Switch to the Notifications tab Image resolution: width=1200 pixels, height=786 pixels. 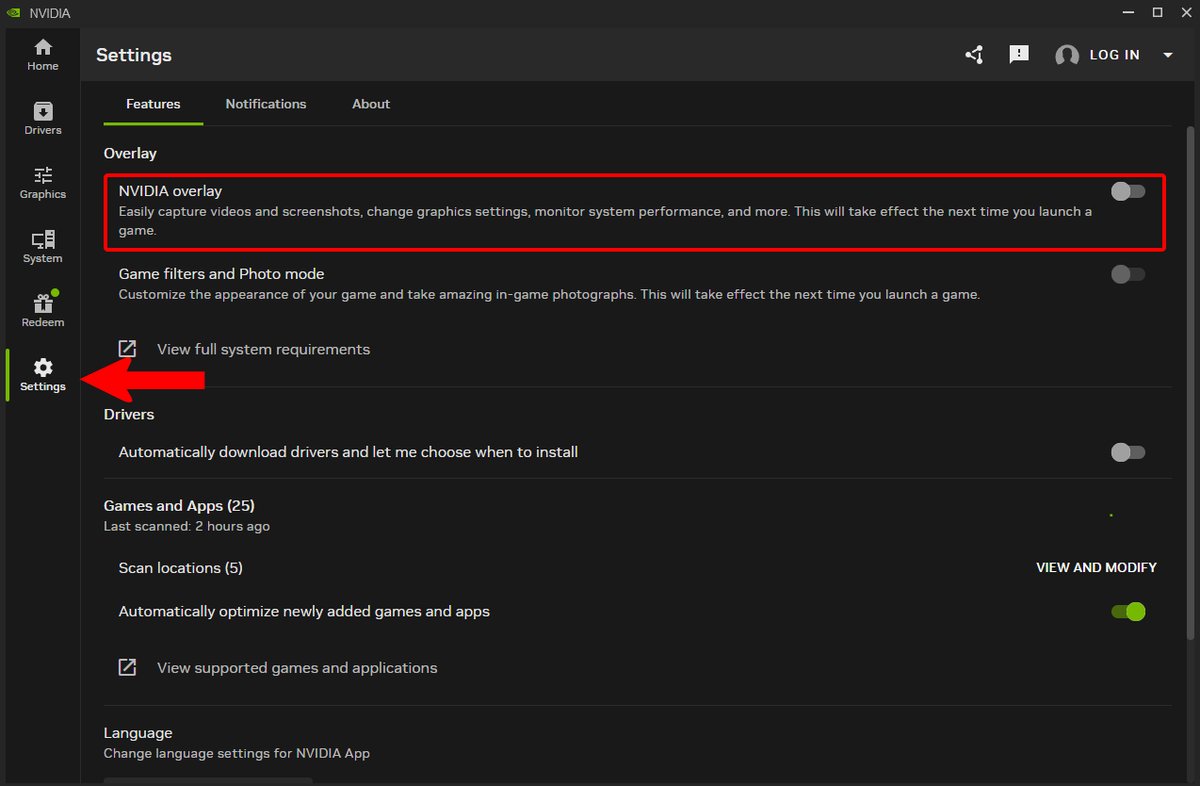click(265, 104)
